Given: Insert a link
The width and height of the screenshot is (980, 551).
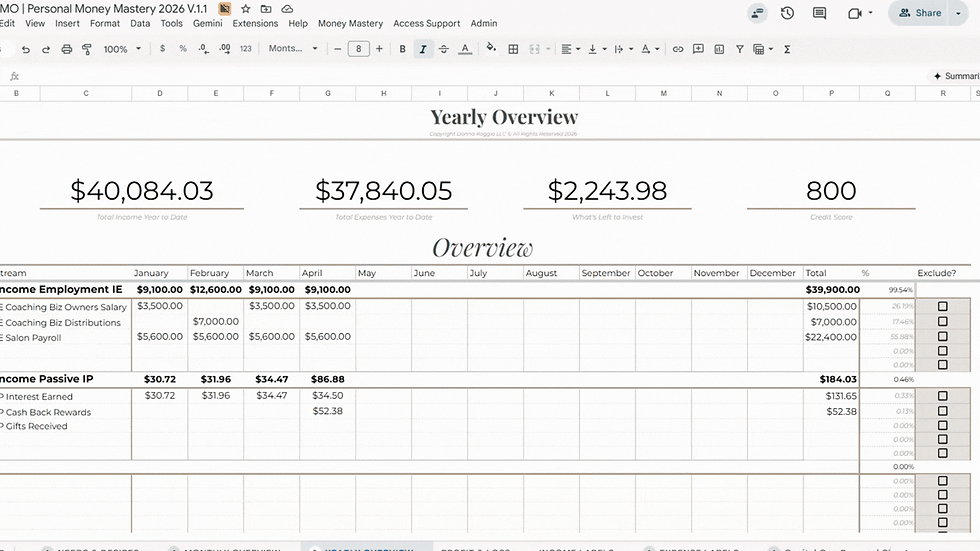Looking at the screenshot, I should [x=678, y=49].
